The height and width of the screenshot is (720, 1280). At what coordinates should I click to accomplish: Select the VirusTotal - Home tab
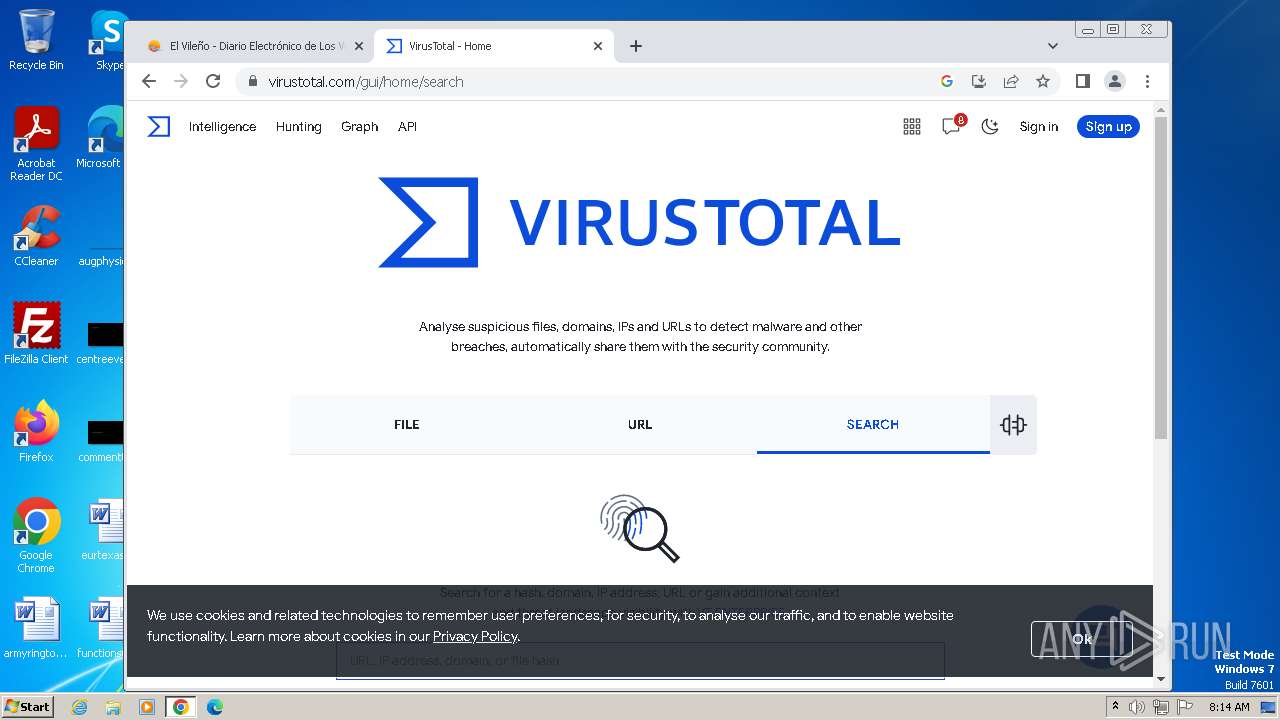(x=493, y=46)
